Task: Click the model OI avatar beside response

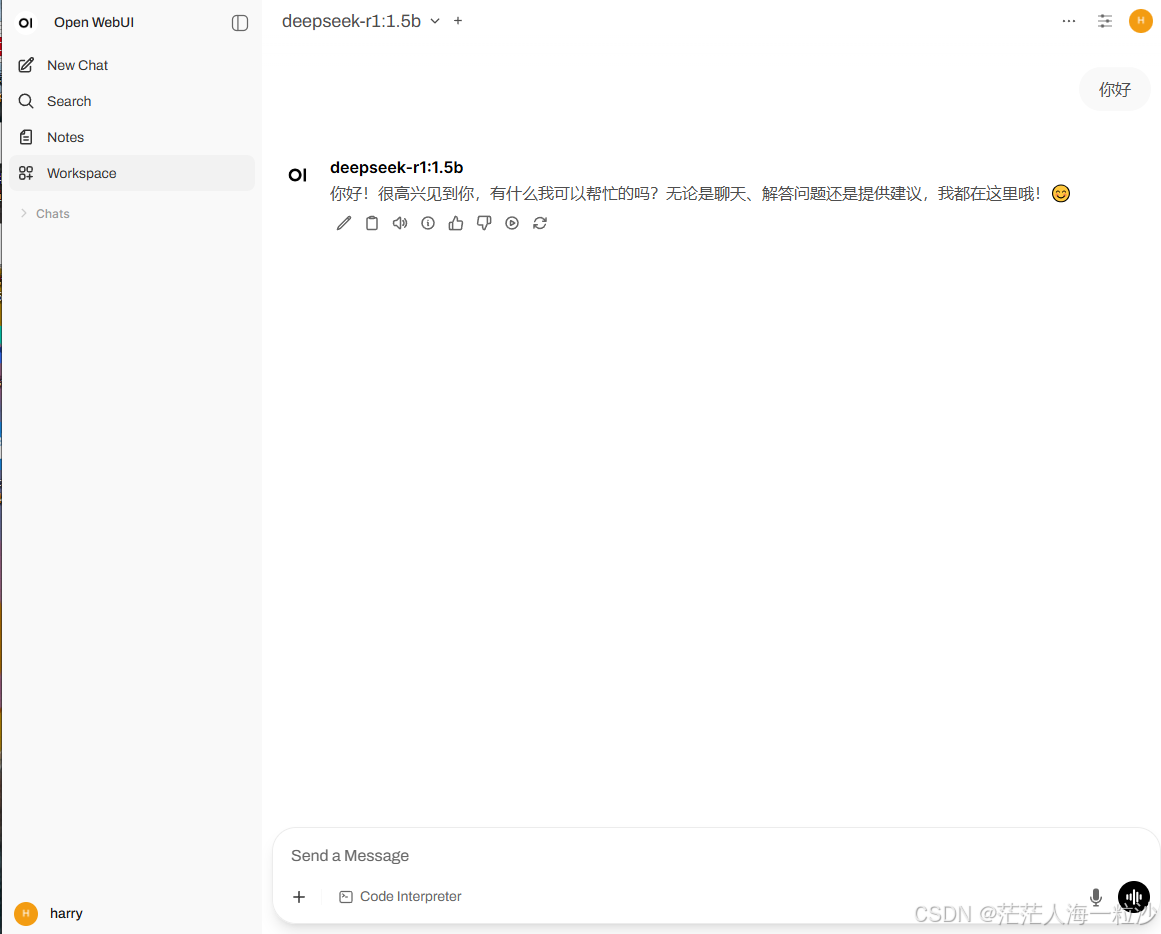Action: (298, 175)
